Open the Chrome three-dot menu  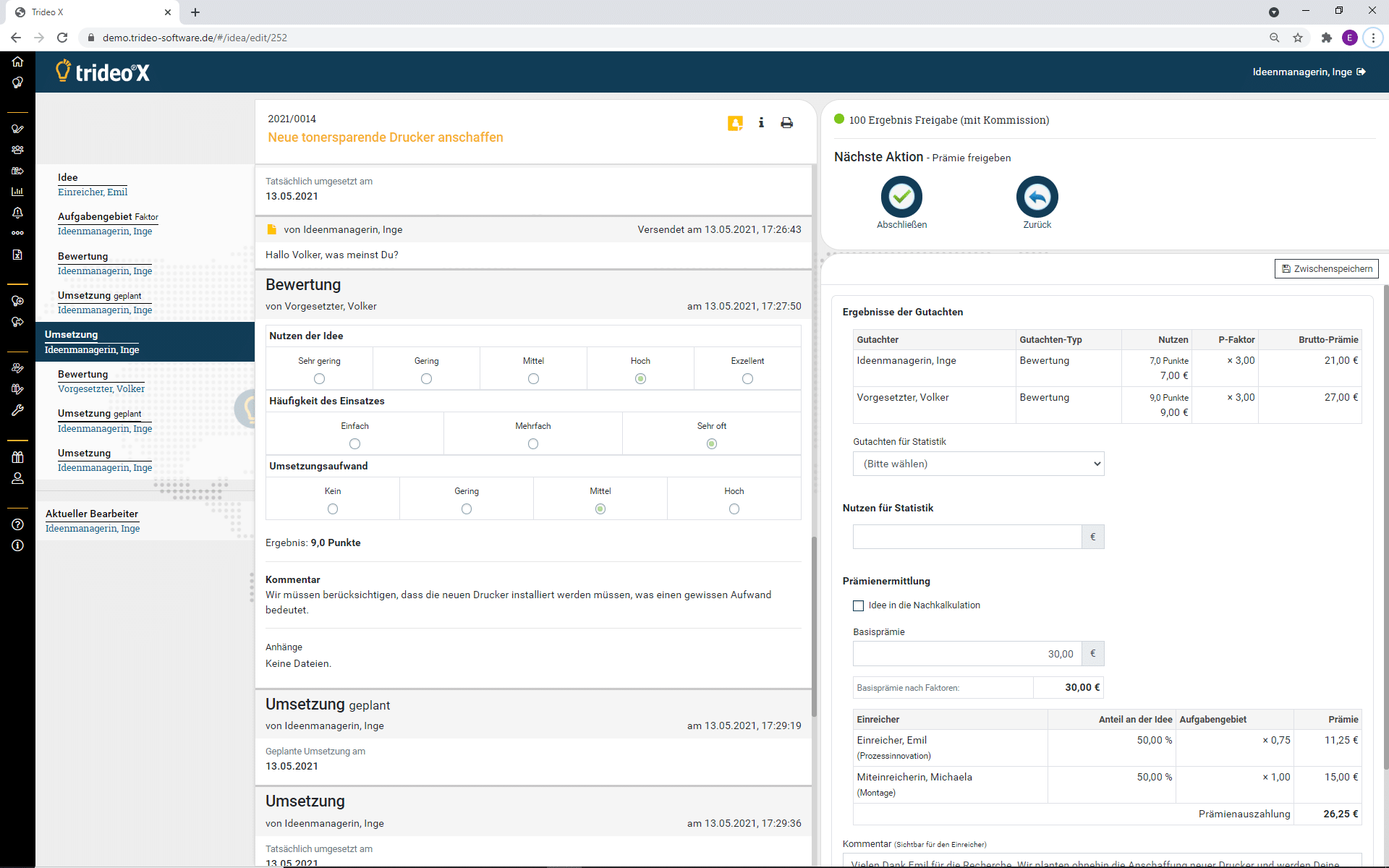coord(1372,38)
